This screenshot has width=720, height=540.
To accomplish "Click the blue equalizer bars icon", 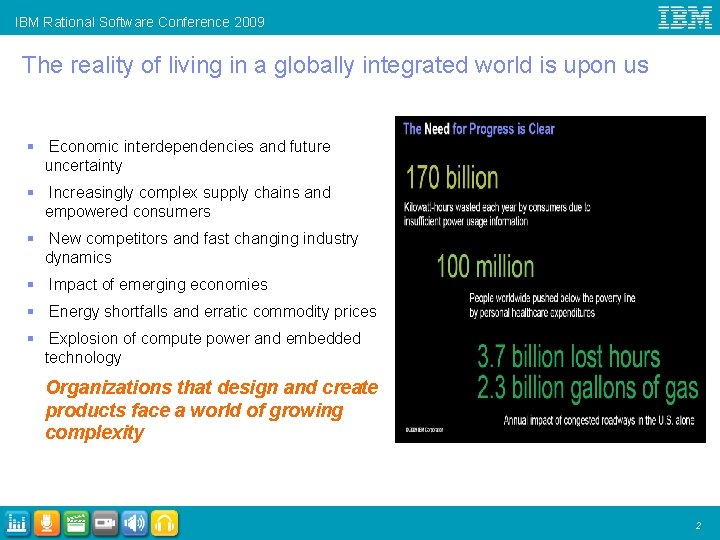I will coord(17,523).
